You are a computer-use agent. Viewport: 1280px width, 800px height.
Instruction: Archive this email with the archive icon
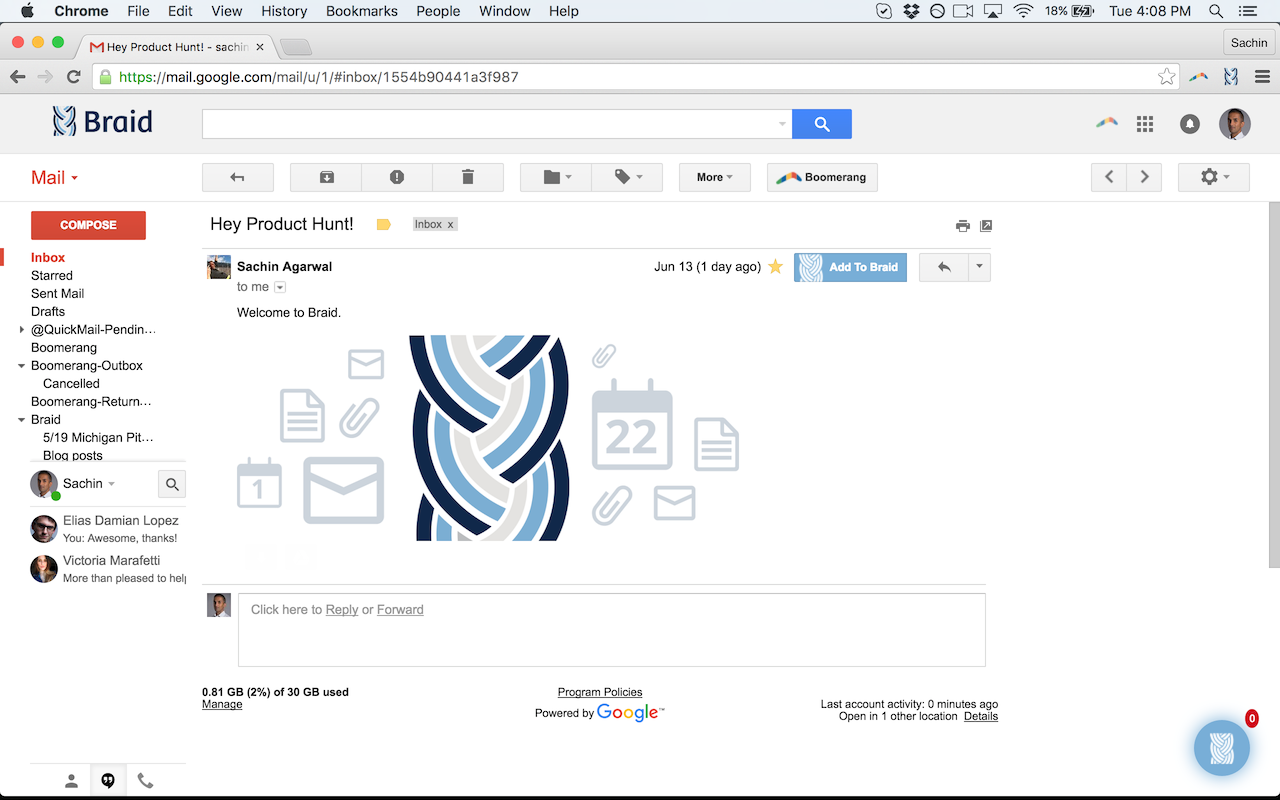(326, 177)
